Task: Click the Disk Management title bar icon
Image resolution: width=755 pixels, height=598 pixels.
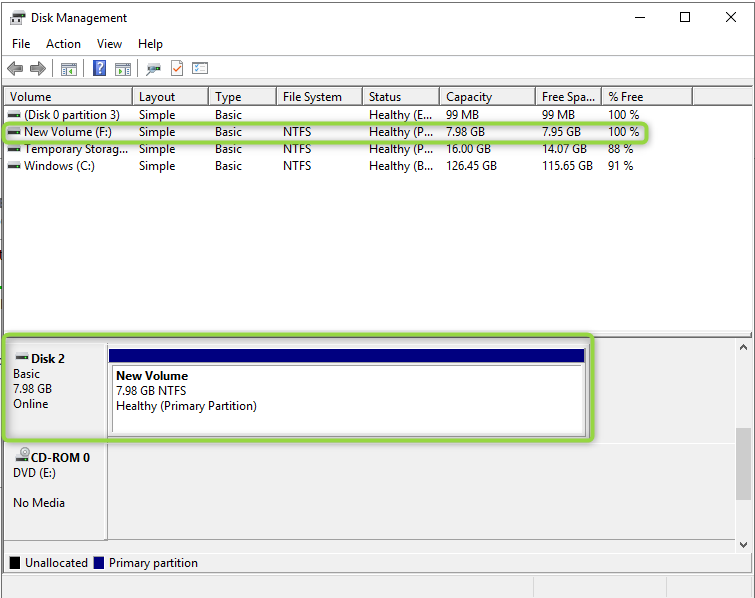Action: click(17, 18)
